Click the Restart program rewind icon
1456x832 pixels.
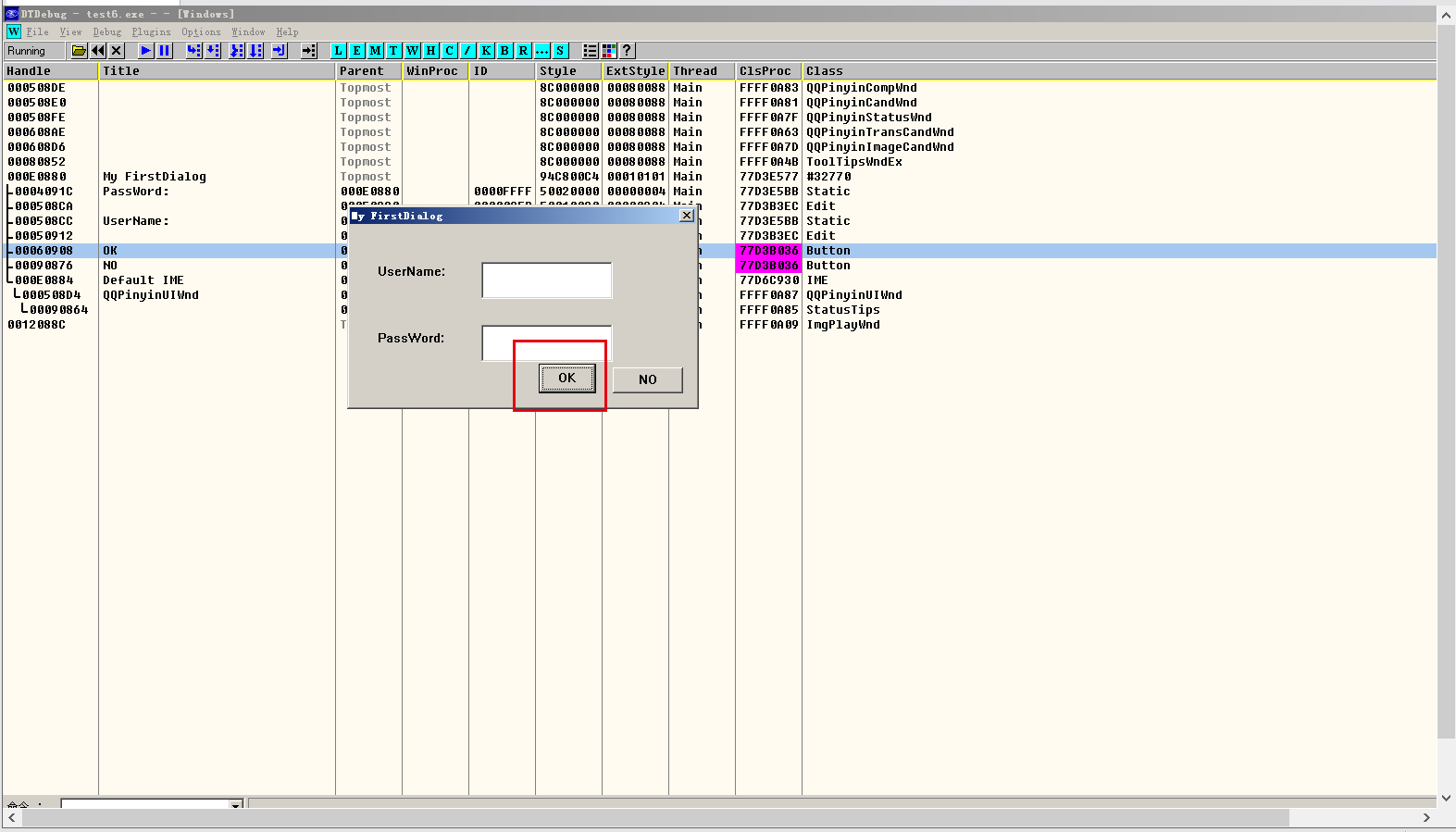pos(98,51)
